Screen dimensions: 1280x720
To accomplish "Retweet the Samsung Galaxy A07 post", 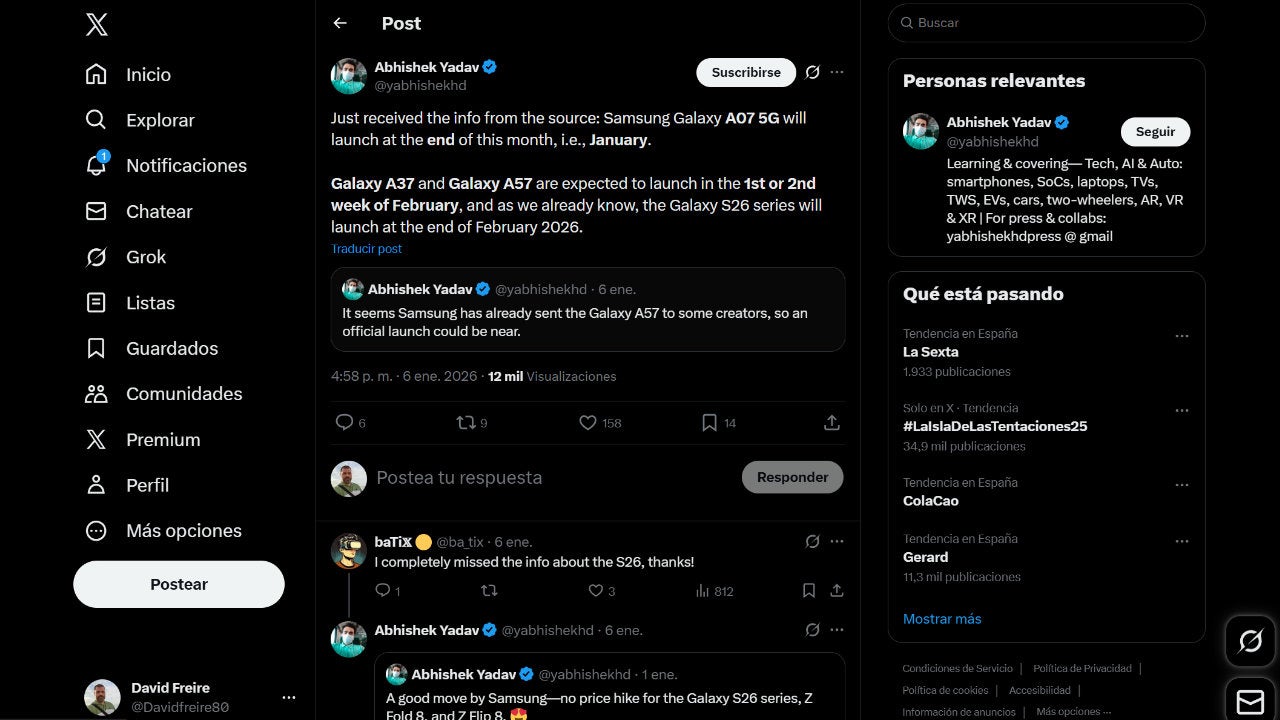I will 465,423.
